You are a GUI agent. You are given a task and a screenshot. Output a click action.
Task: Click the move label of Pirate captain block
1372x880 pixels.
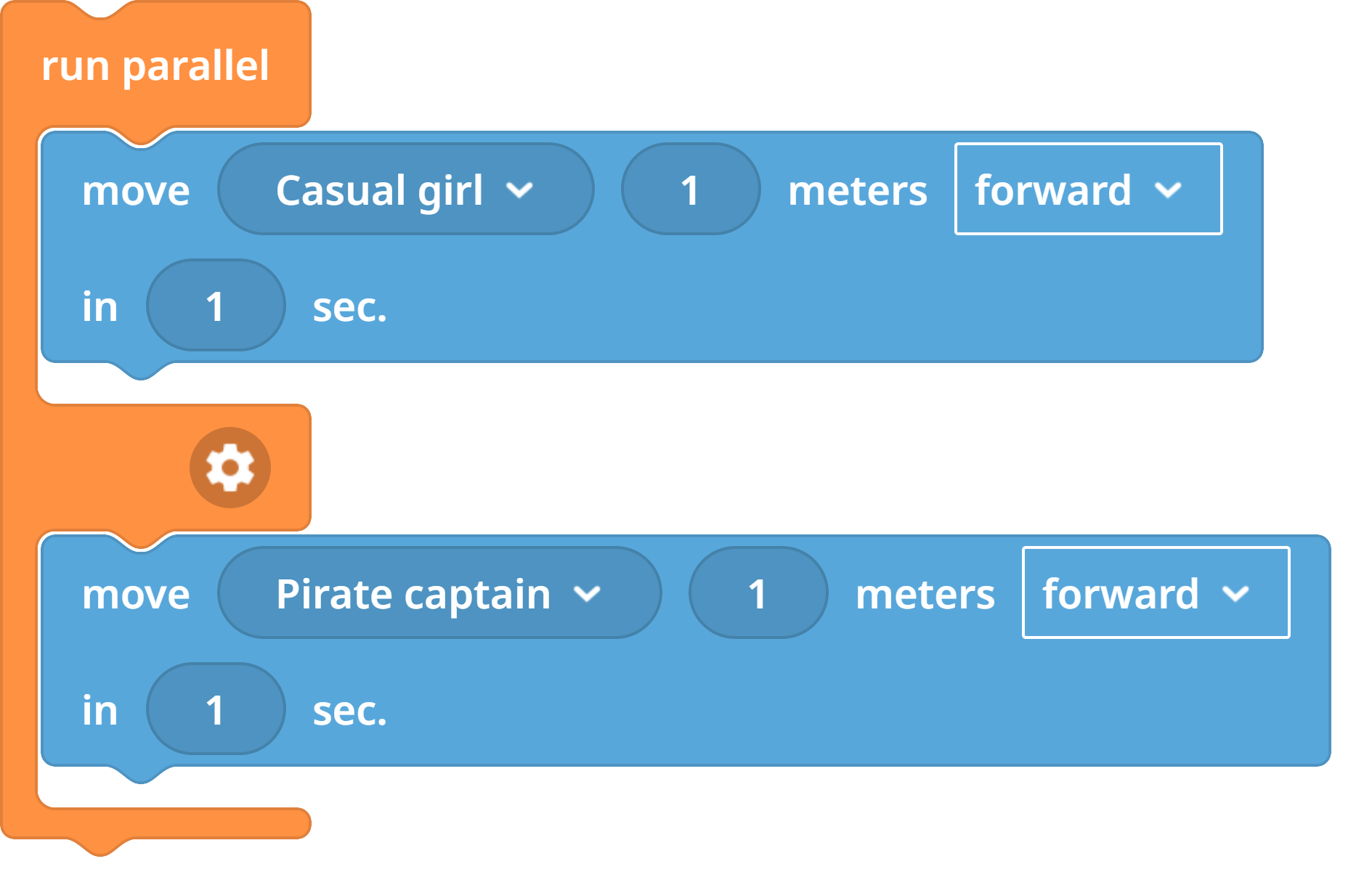136,595
